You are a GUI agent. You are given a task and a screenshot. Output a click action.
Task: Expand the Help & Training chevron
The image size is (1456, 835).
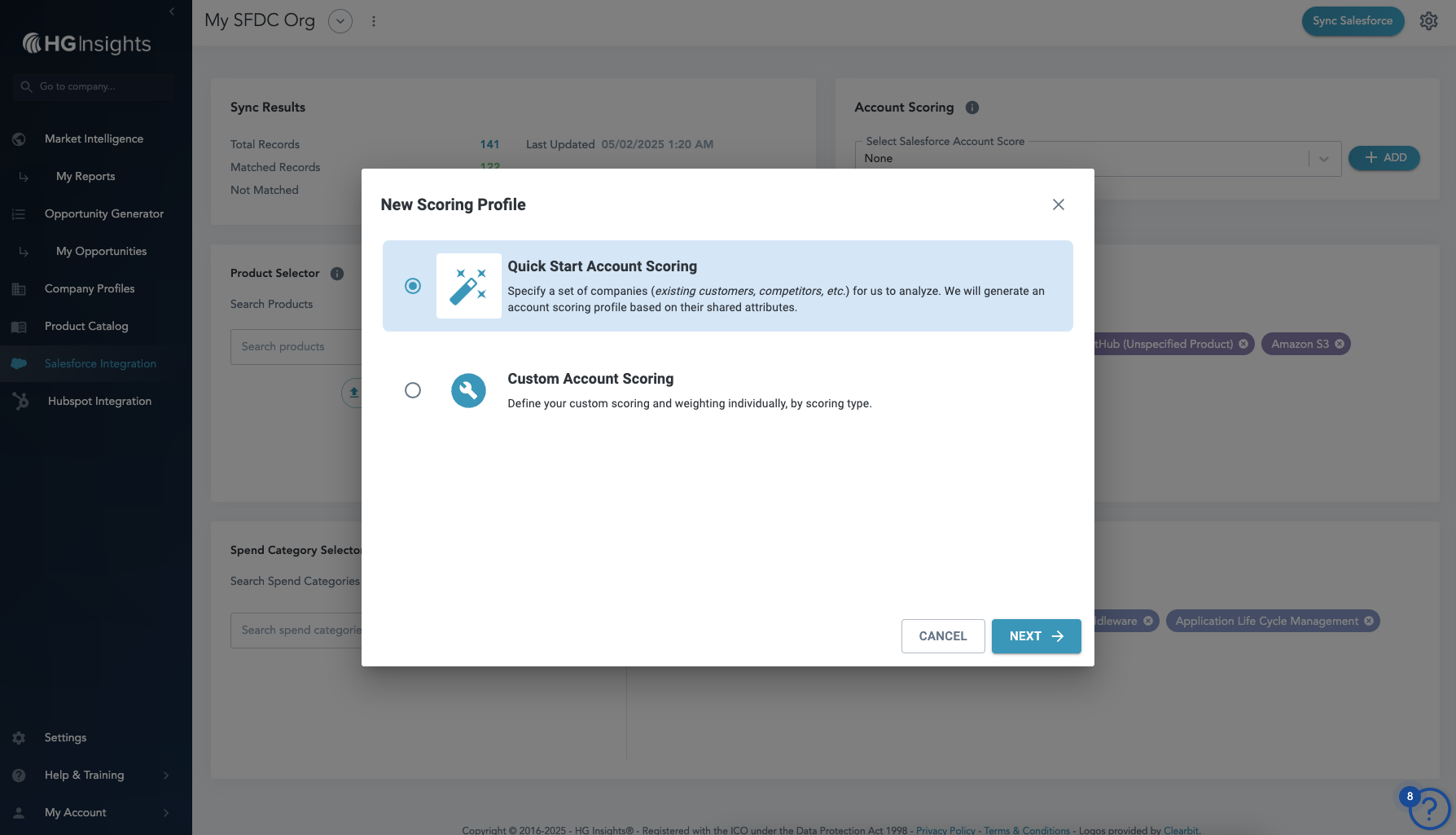click(x=166, y=776)
